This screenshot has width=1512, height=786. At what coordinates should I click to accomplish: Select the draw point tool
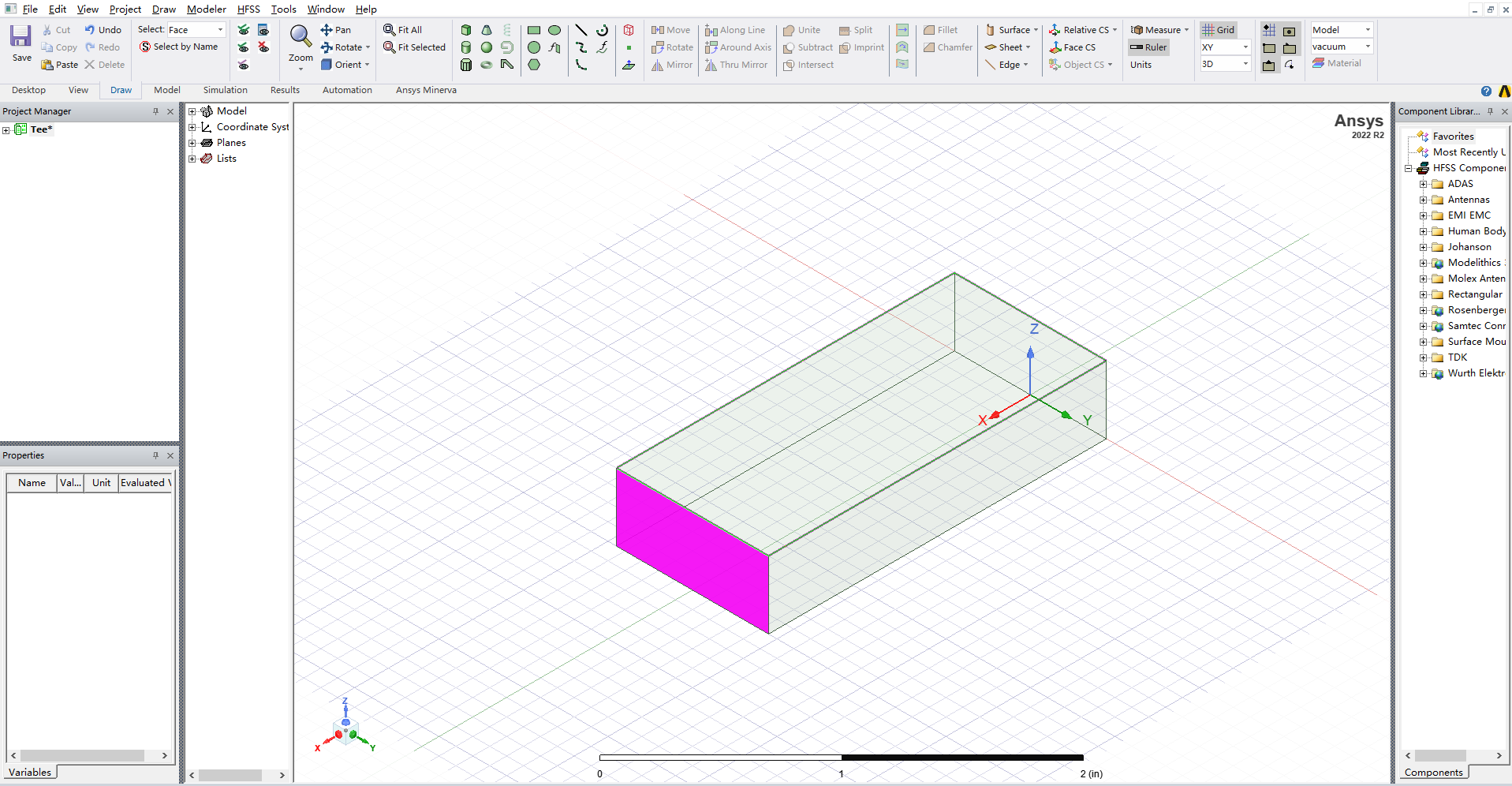point(629,47)
